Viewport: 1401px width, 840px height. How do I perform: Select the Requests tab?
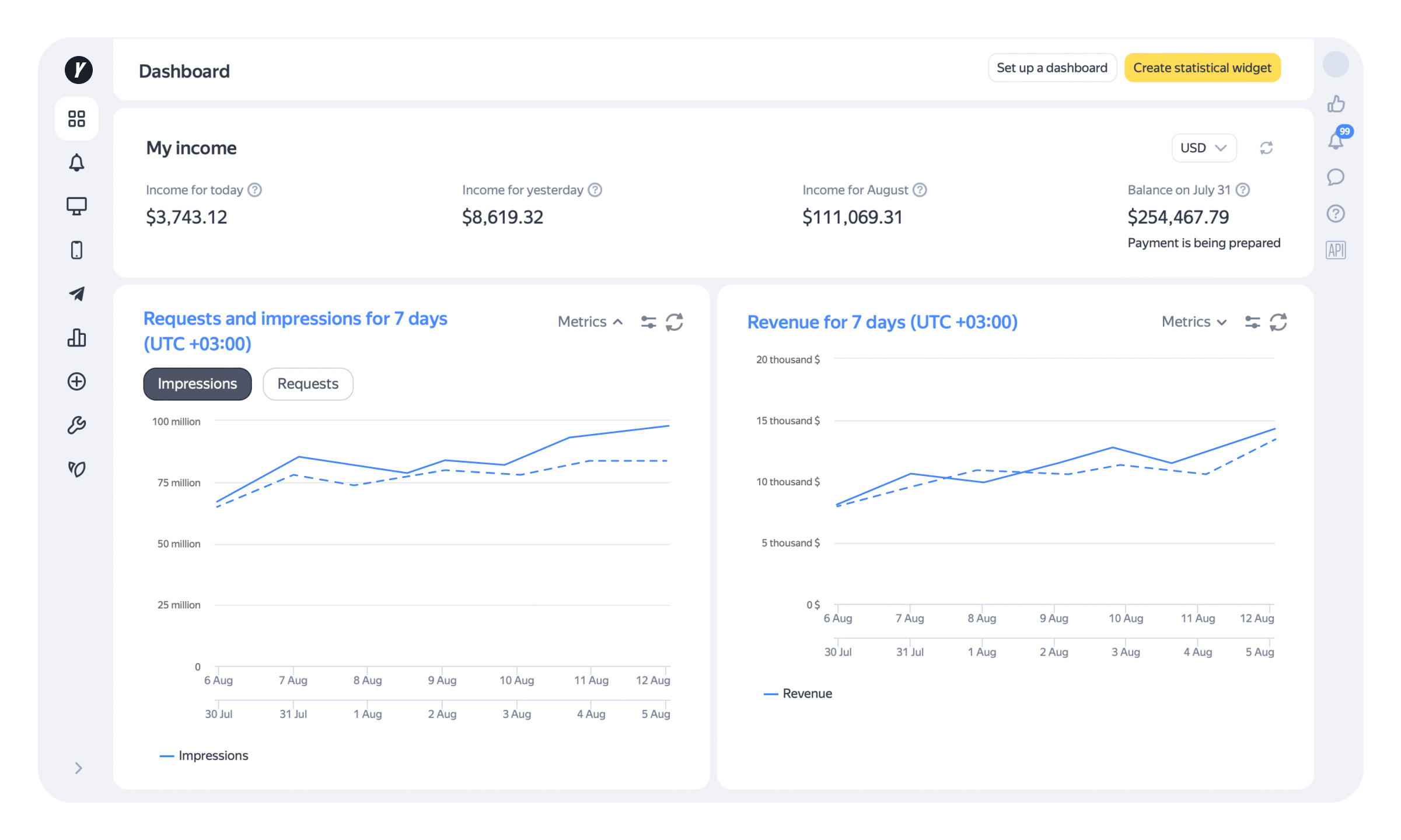coord(308,384)
